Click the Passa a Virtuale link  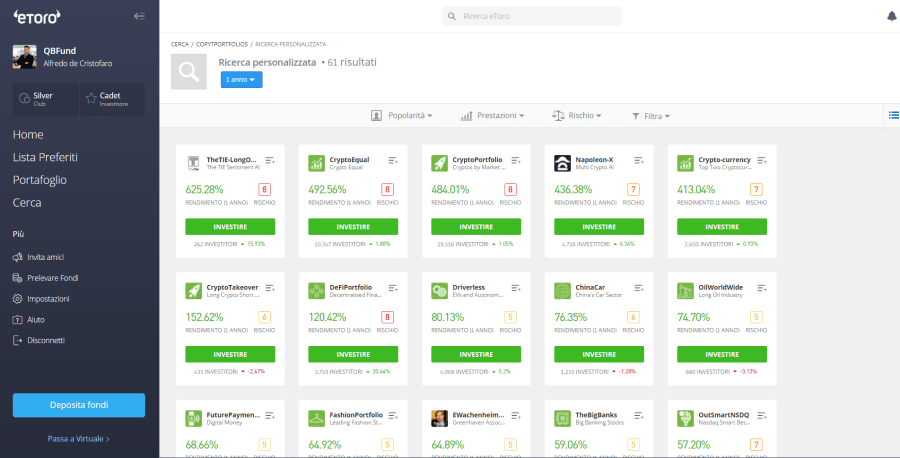point(79,438)
